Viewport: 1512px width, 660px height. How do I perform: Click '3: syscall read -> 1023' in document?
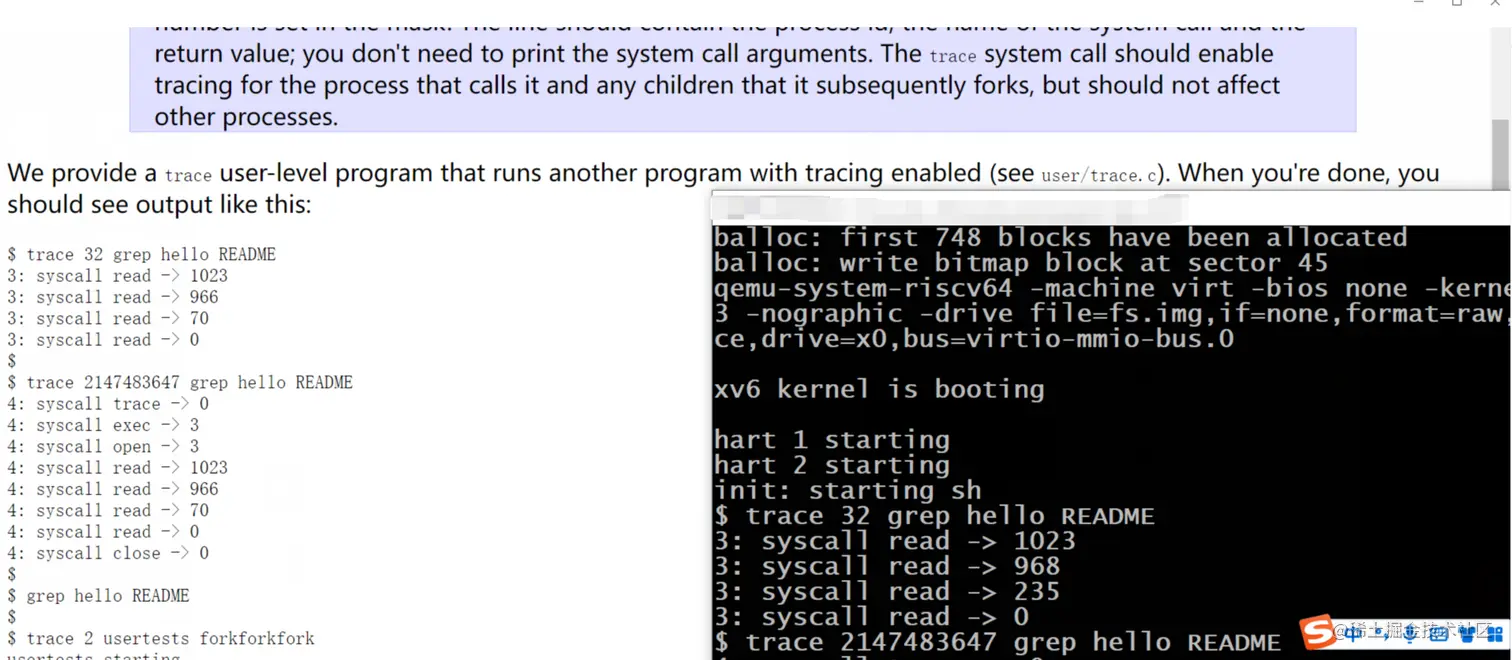[117, 276]
